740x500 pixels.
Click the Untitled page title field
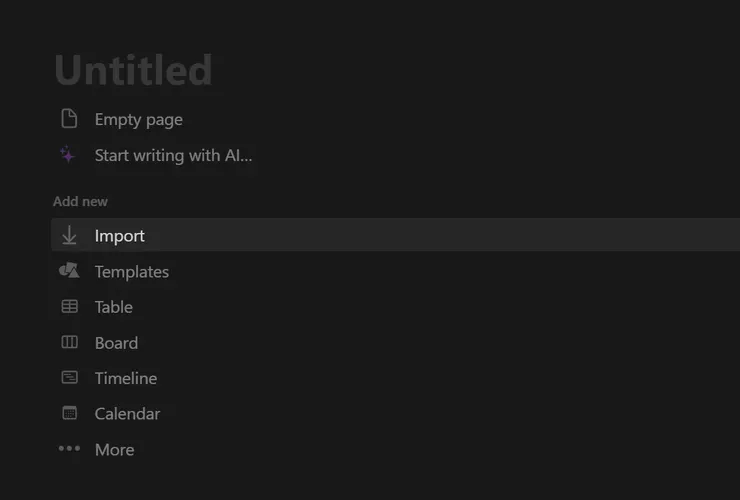pos(133,70)
